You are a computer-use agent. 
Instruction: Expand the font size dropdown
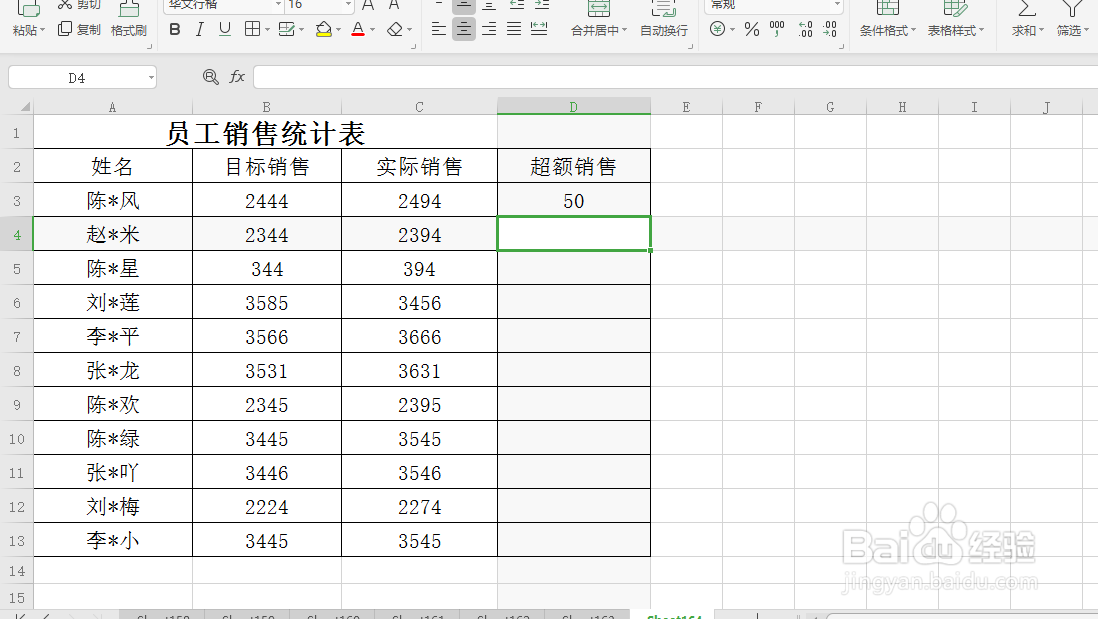[348, 5]
